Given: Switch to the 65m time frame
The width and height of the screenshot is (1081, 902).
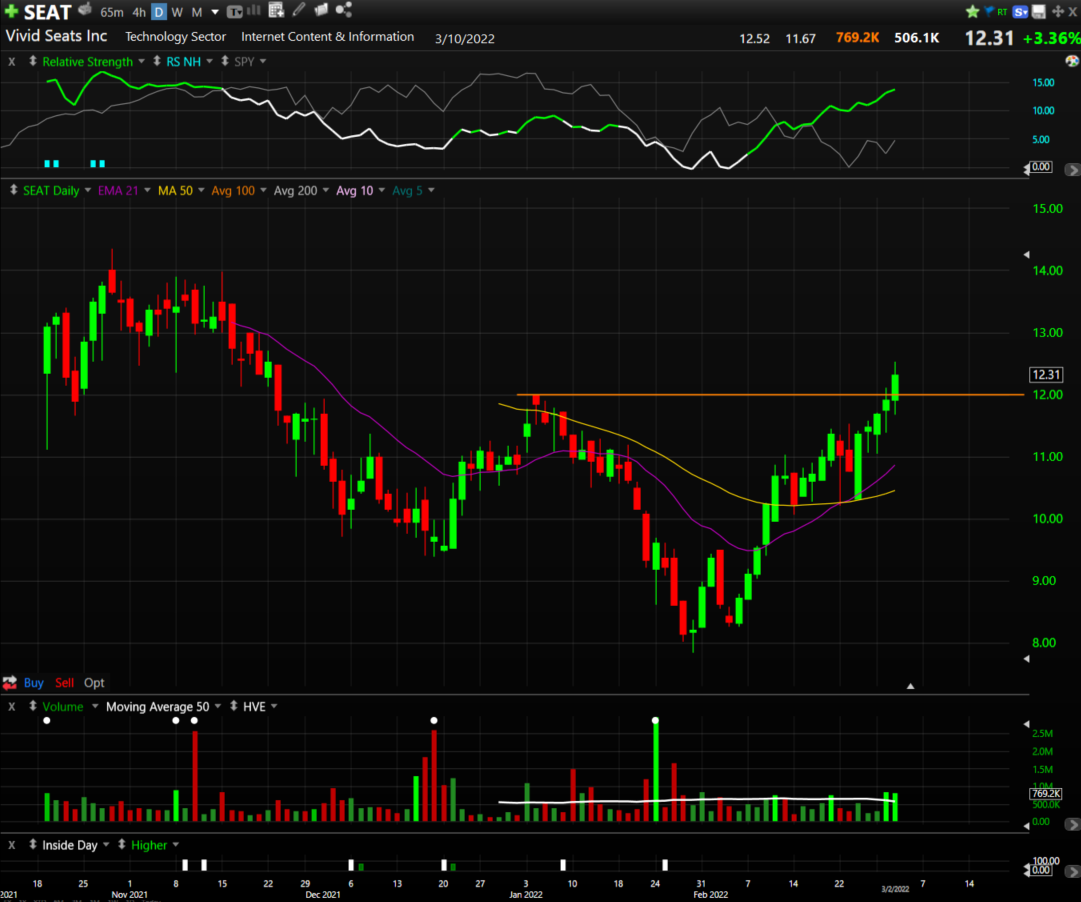Looking at the screenshot, I should 112,12.
